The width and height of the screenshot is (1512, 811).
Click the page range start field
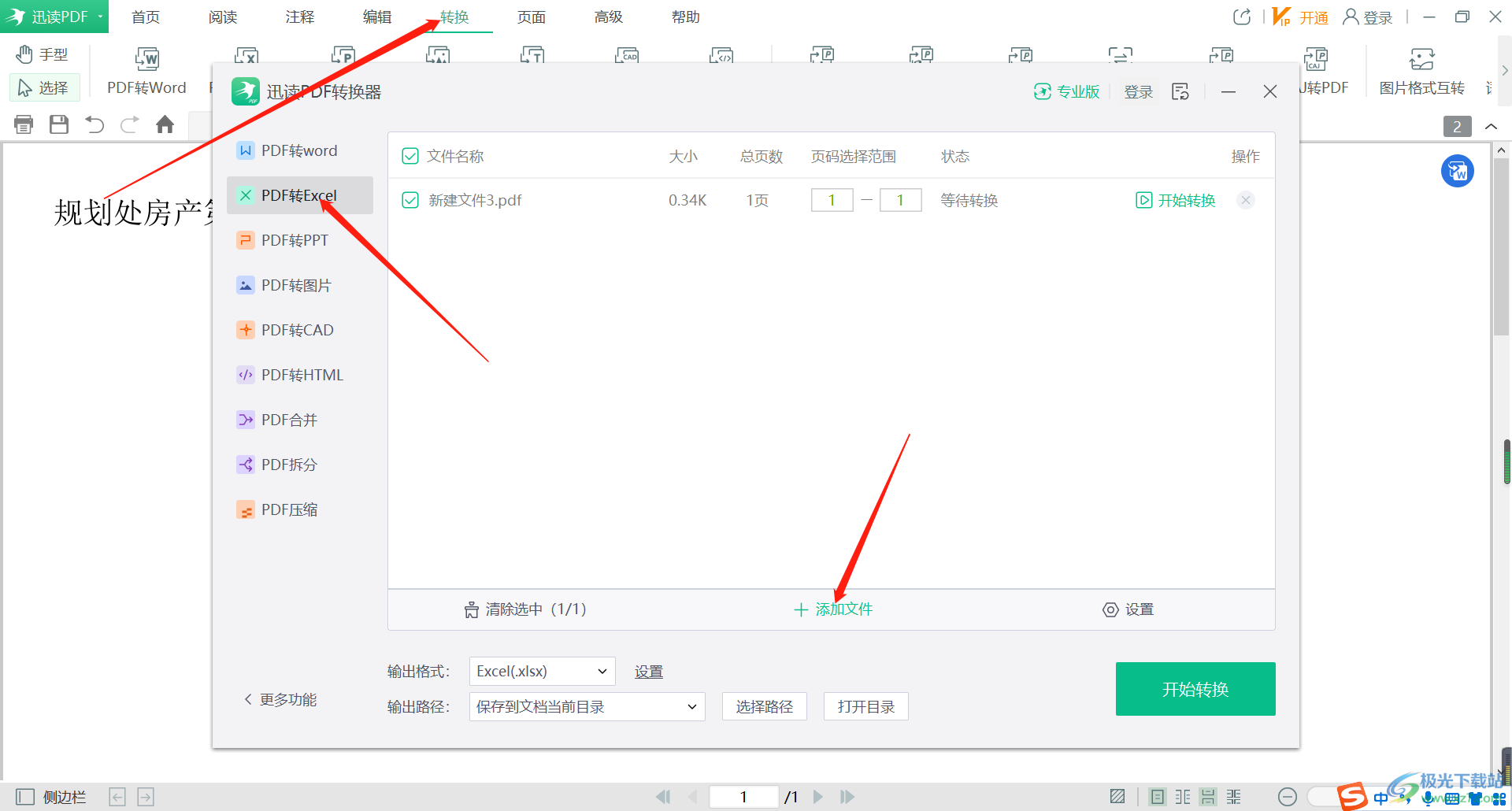tap(832, 200)
